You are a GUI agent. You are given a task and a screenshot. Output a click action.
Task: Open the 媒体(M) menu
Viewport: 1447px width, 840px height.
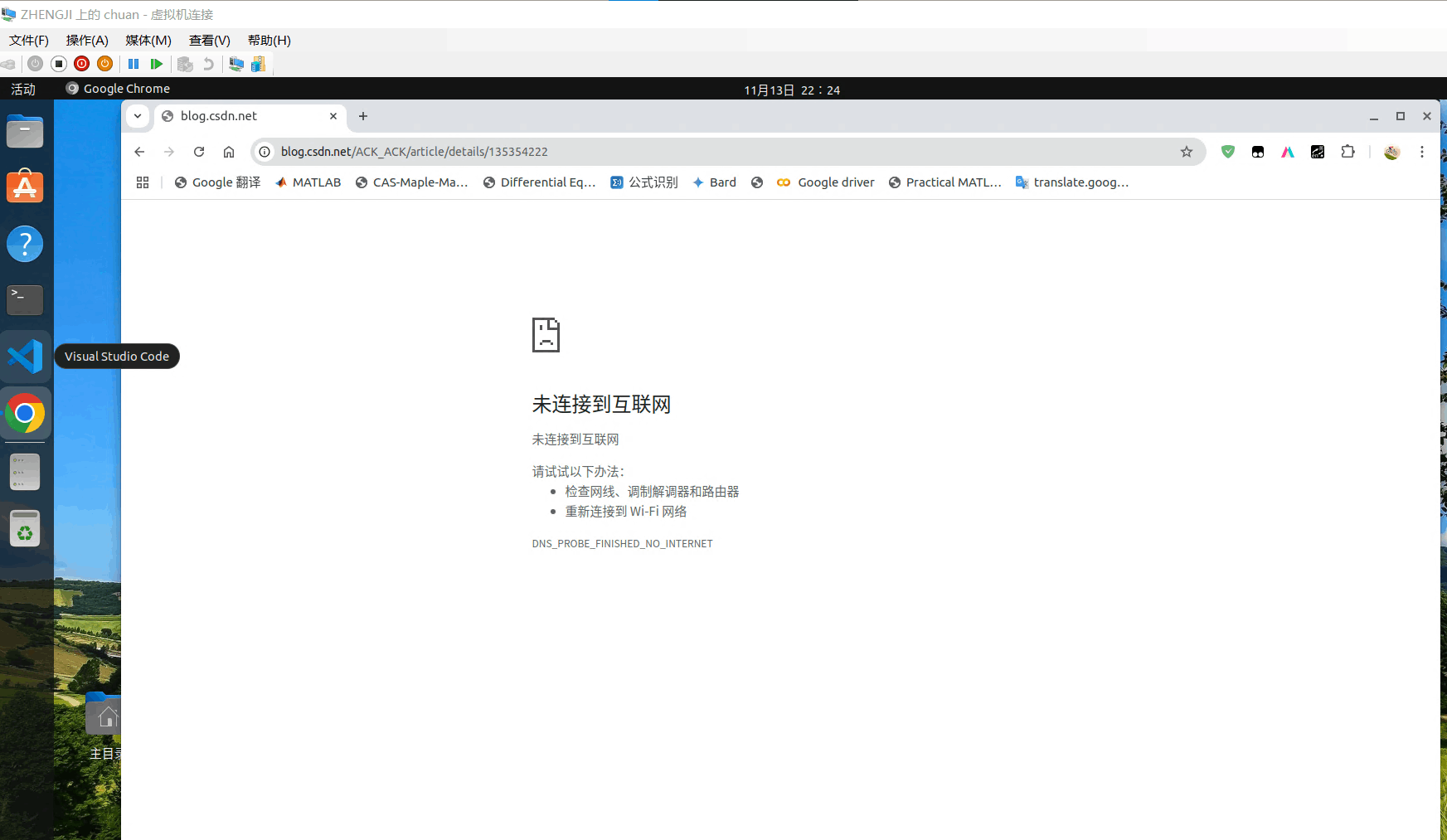click(148, 40)
